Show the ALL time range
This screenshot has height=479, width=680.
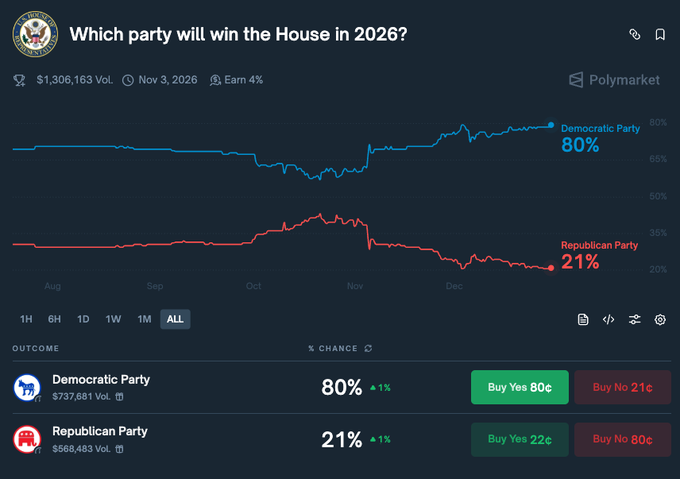[x=175, y=319]
